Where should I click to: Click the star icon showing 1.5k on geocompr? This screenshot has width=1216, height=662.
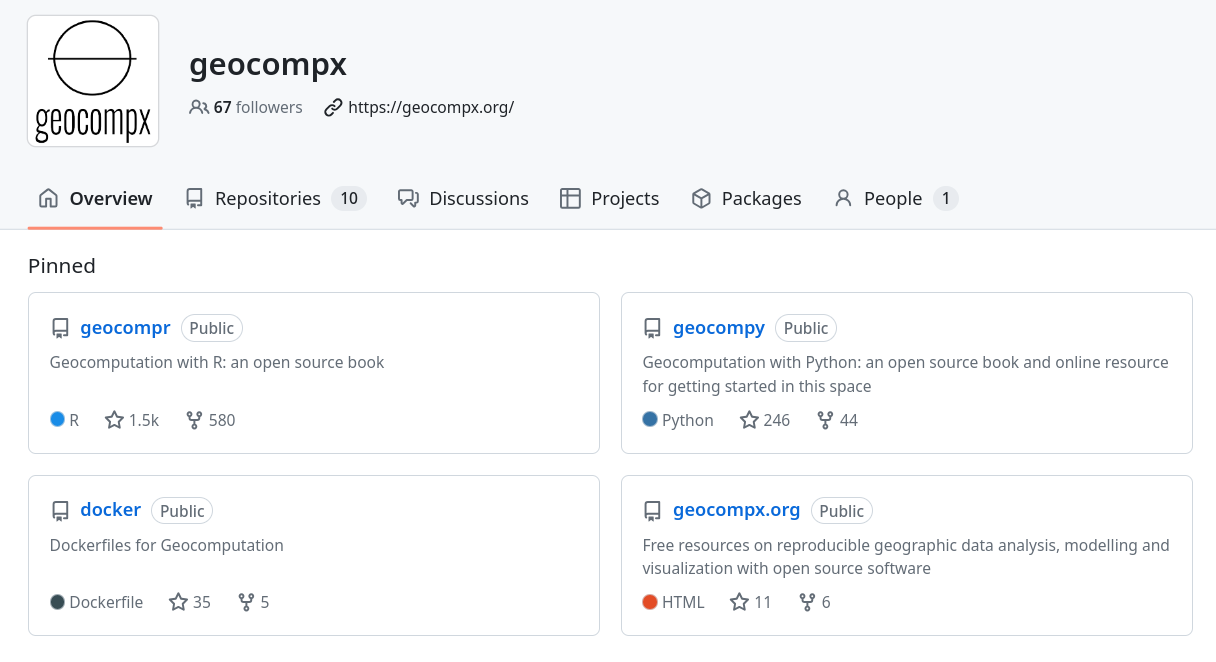click(x=114, y=420)
